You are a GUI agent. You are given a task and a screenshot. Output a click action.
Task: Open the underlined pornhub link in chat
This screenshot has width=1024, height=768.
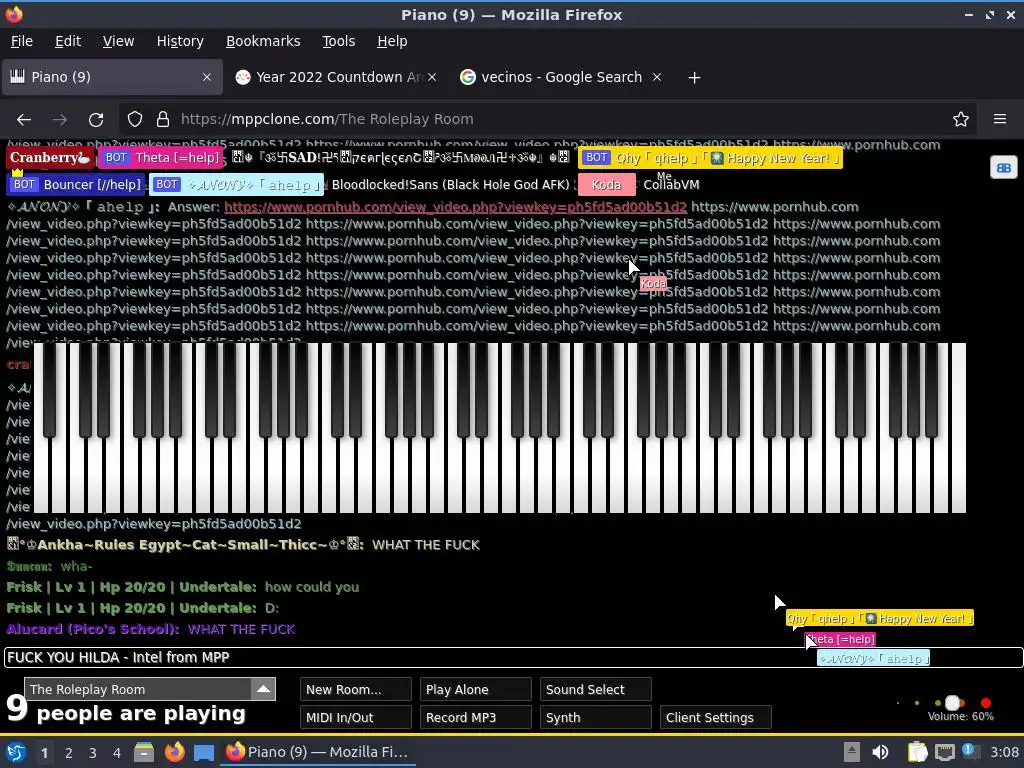(455, 207)
